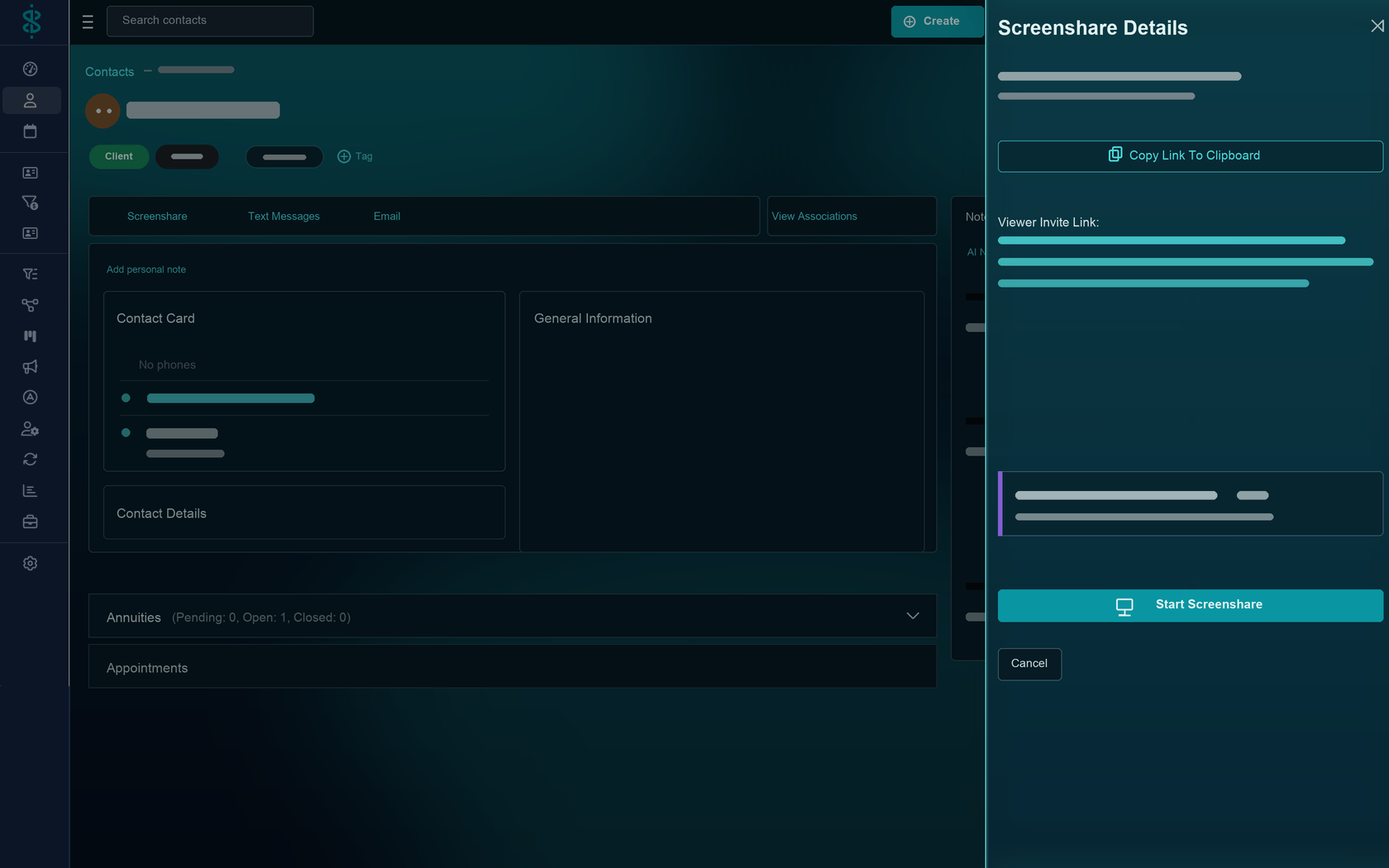Click the No phones text

(167, 365)
